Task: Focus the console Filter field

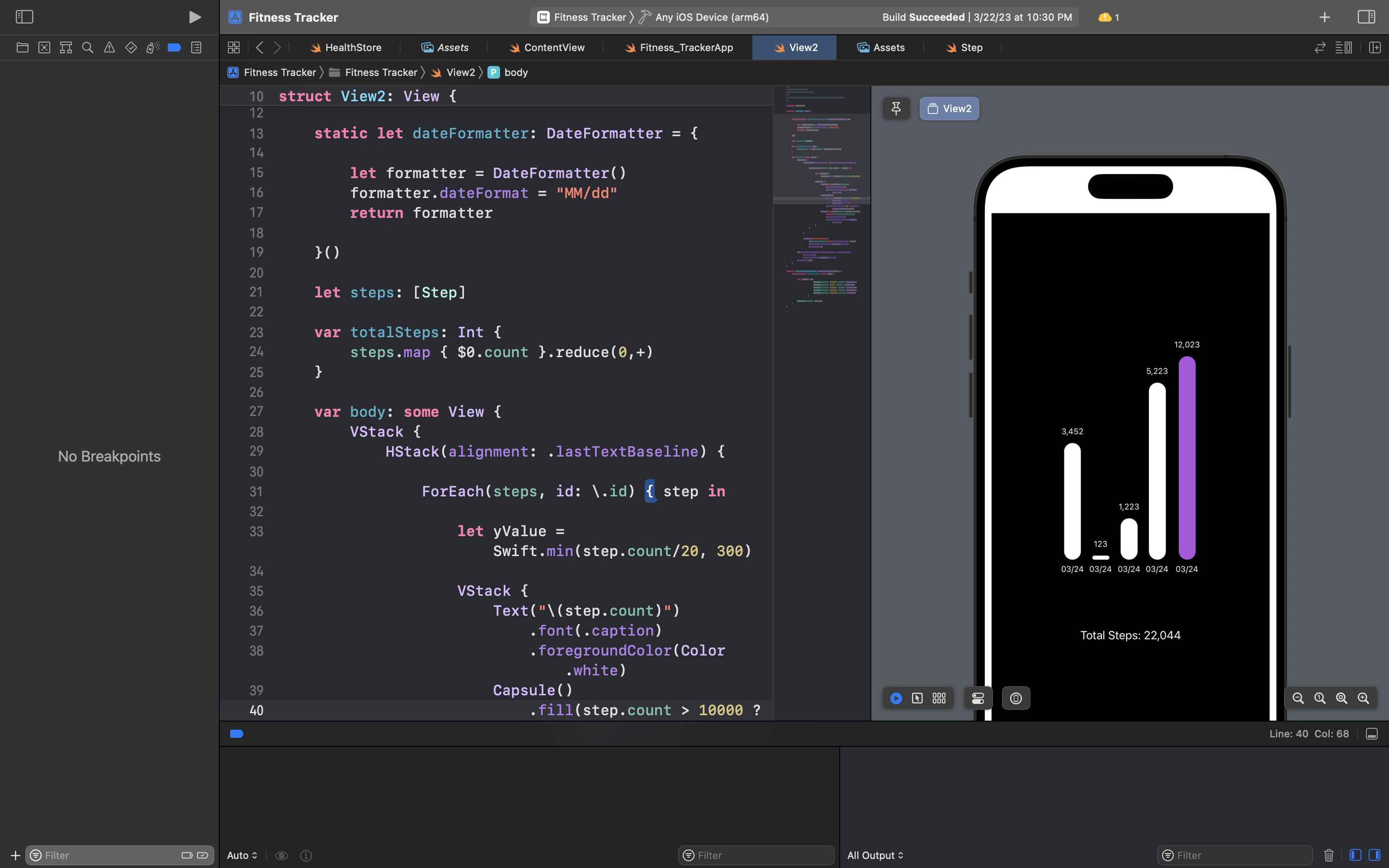Action: pyautogui.click(x=1235, y=855)
